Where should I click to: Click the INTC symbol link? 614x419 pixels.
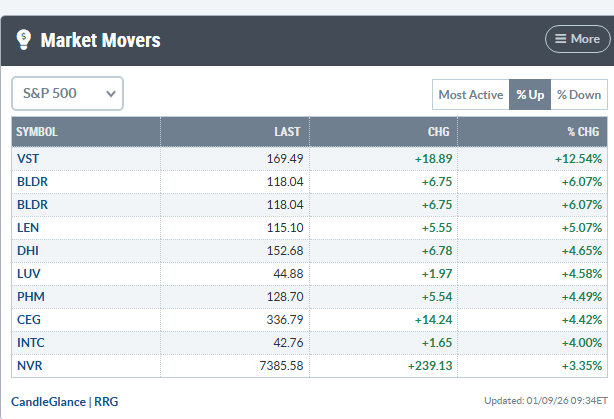point(29,342)
